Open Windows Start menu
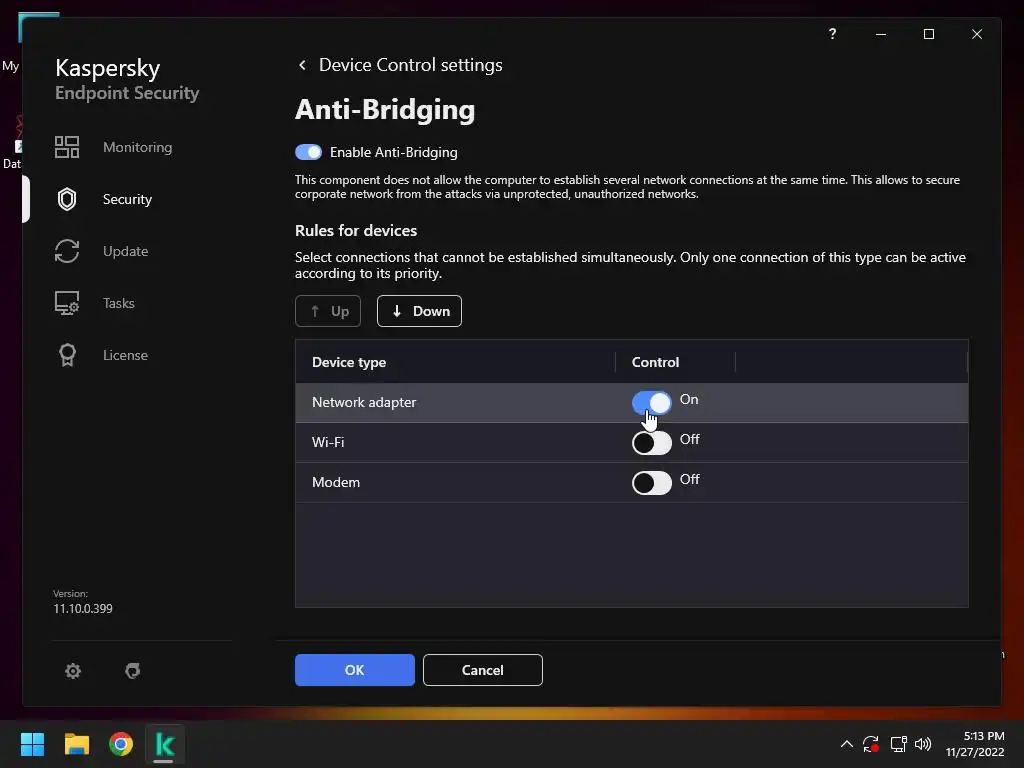 click(32, 744)
